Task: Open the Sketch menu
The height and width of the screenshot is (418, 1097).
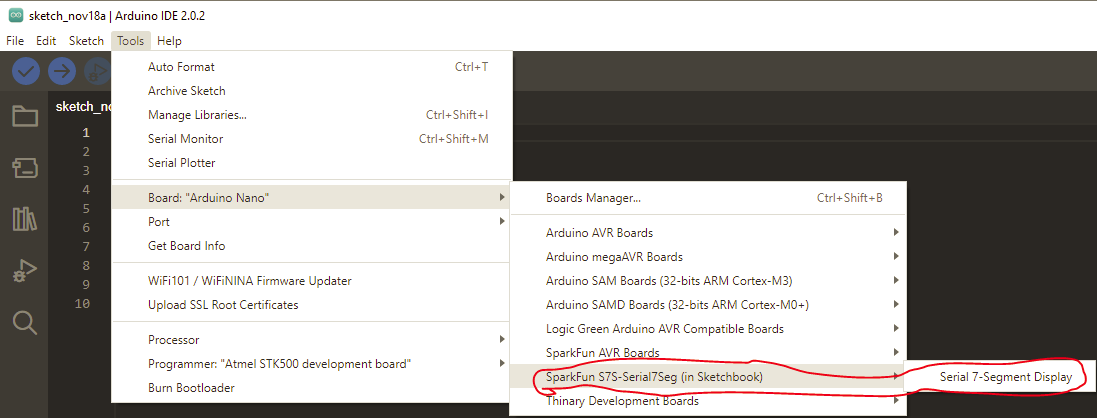Action: pos(86,41)
